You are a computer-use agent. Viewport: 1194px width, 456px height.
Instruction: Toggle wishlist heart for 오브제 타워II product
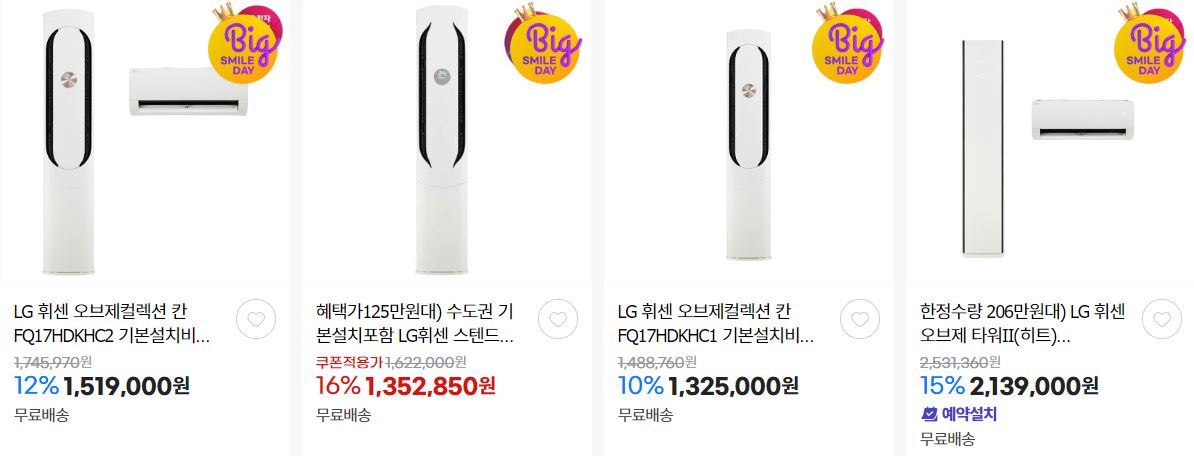[x=1162, y=320]
